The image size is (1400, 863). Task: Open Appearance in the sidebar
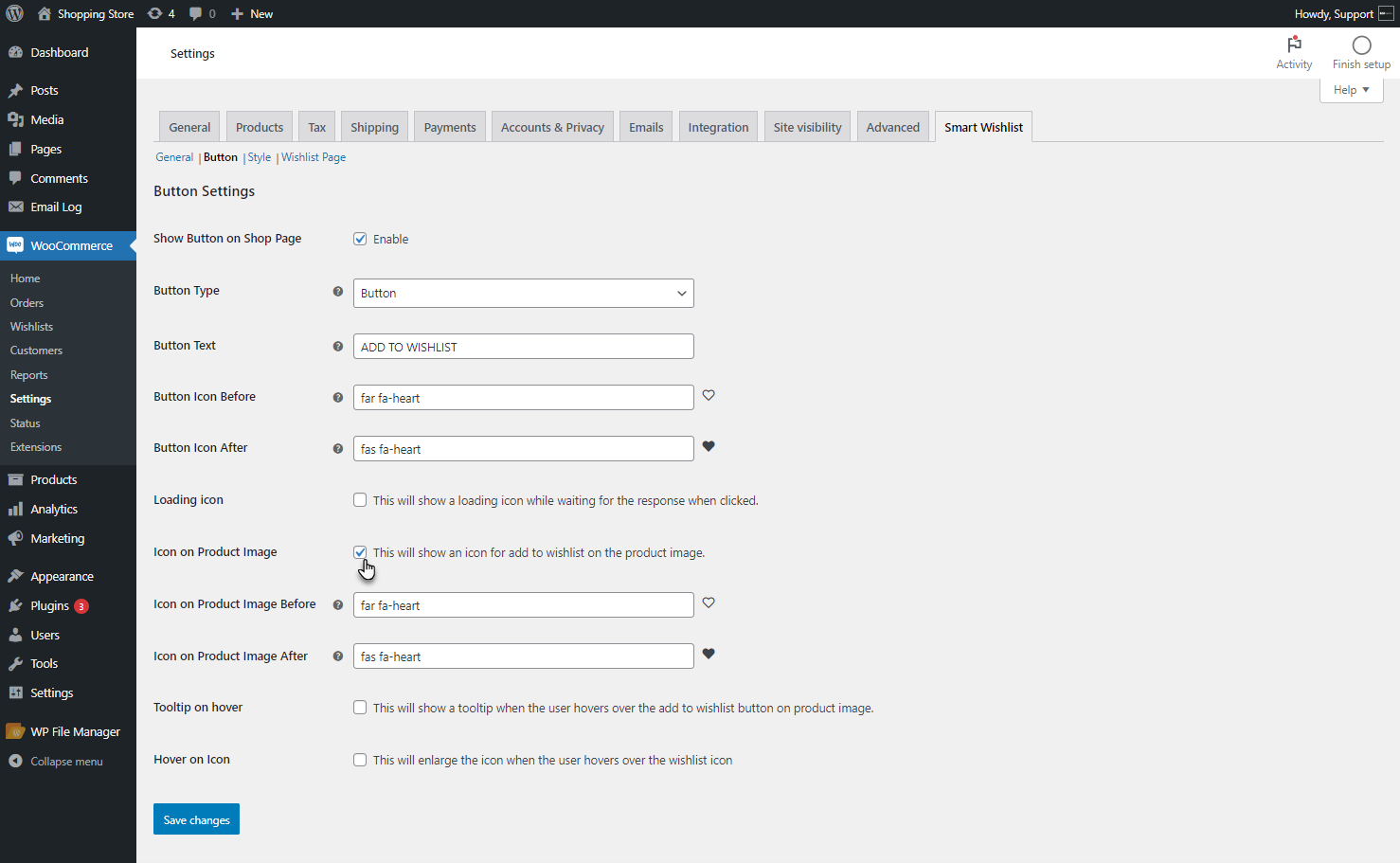coord(68,576)
